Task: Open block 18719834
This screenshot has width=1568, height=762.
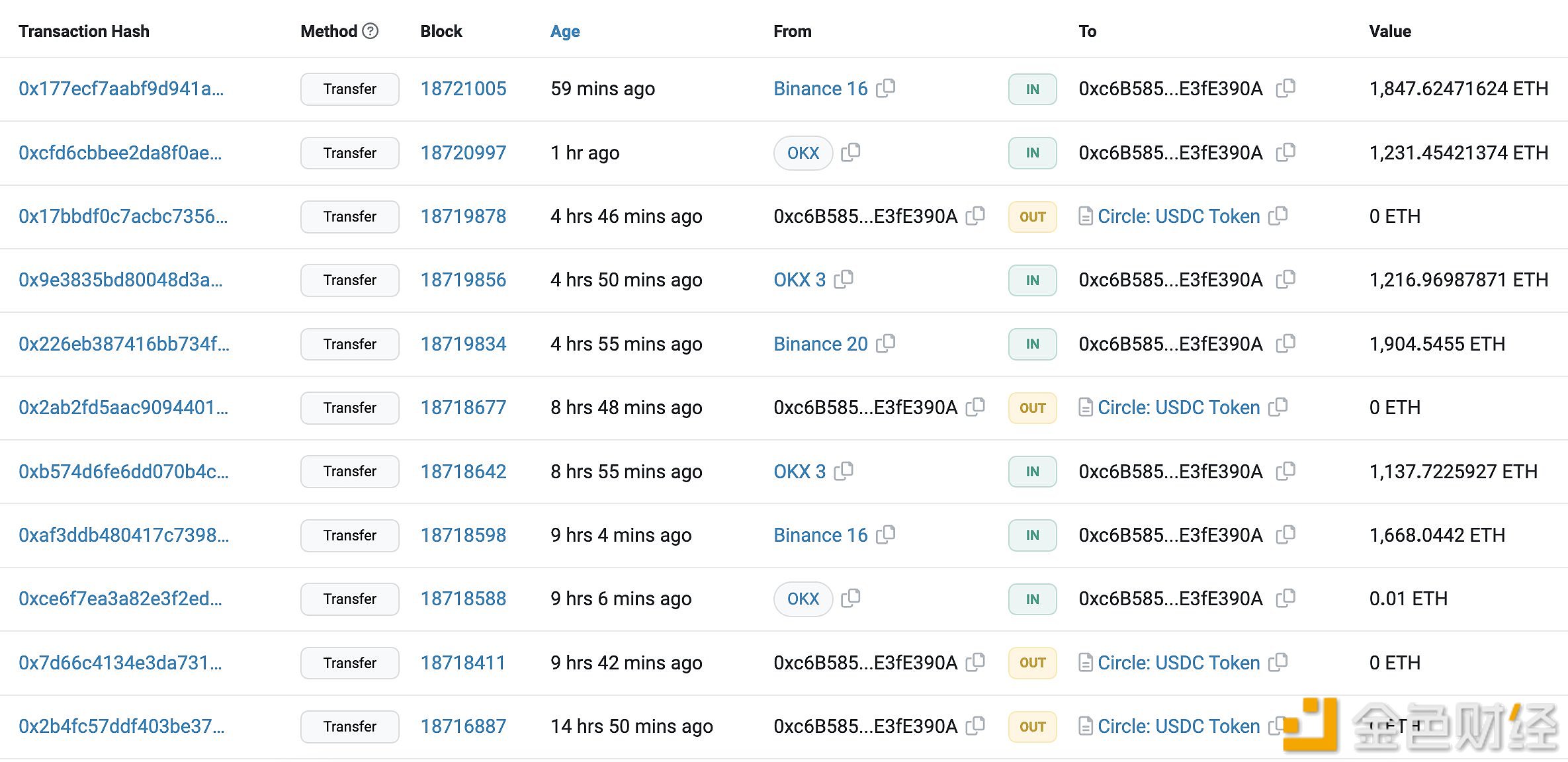Action: click(463, 344)
